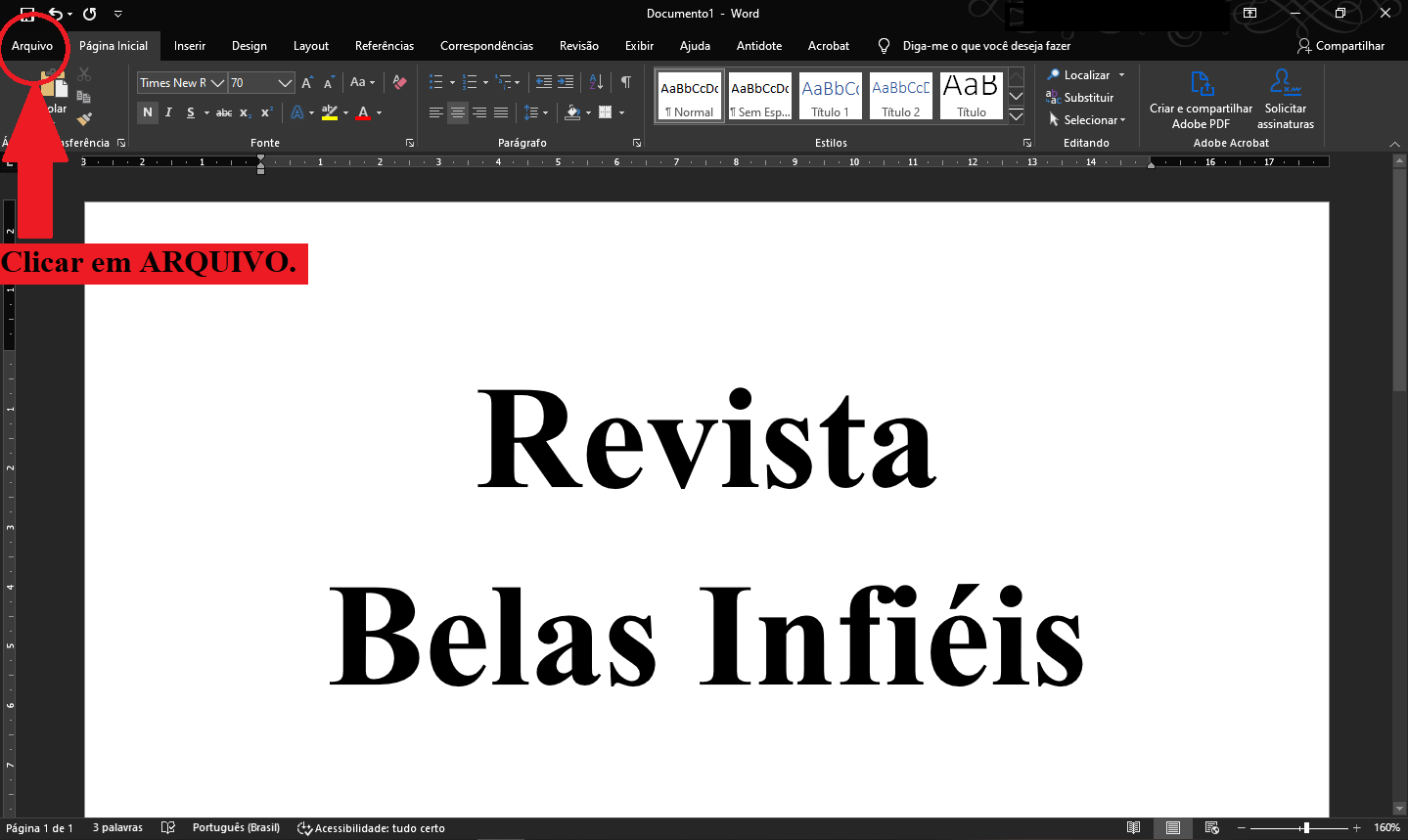Open the font size dropdown showing 70
The image size is (1408, 840).
[x=285, y=83]
